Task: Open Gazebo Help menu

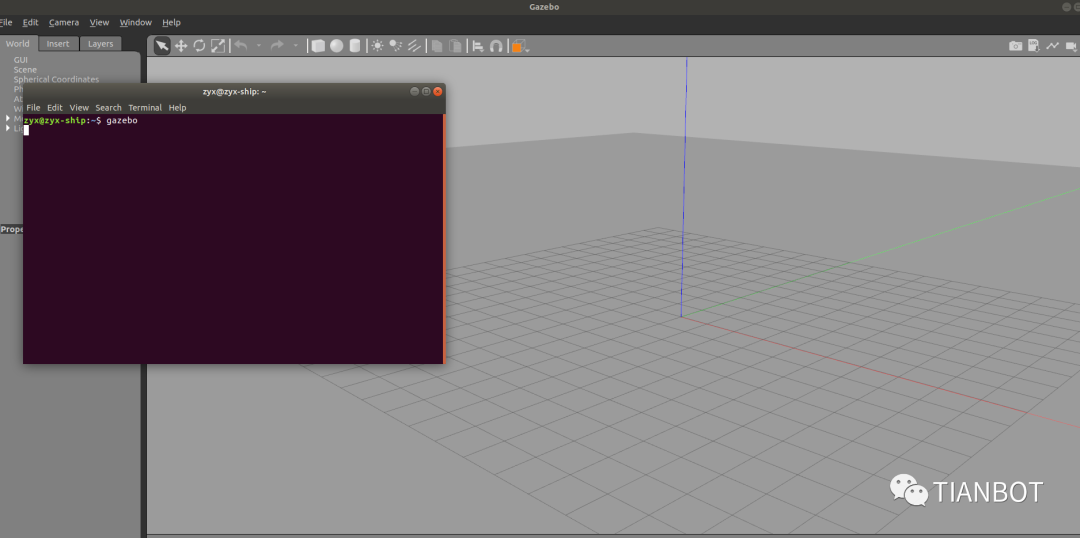Action: point(172,23)
